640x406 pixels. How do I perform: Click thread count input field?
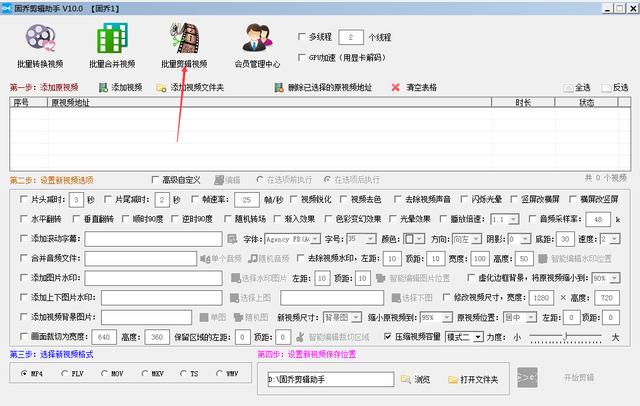coord(351,37)
